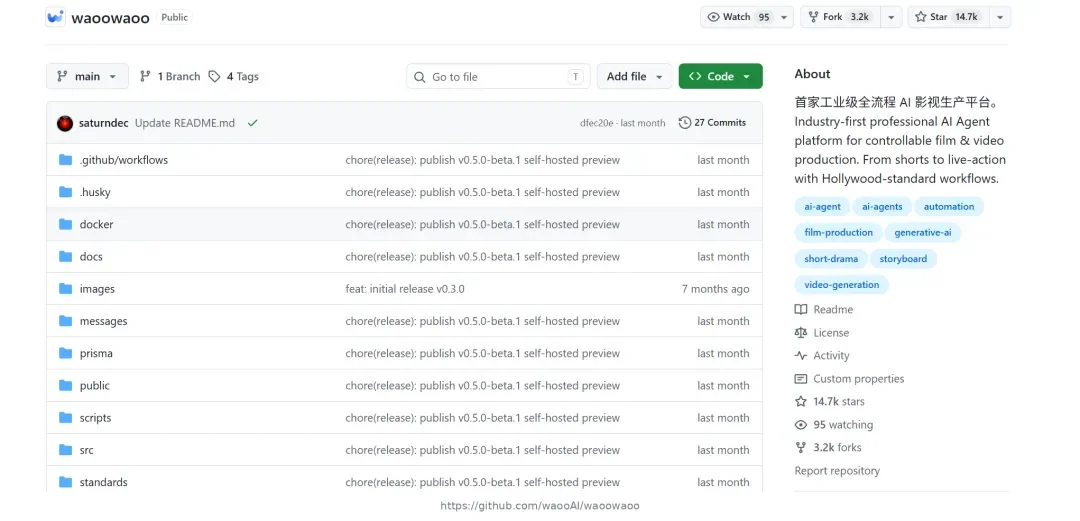Viewport: 1080px width, 521px height.
Task: Open the Update README.md commit message
Action: [185, 123]
